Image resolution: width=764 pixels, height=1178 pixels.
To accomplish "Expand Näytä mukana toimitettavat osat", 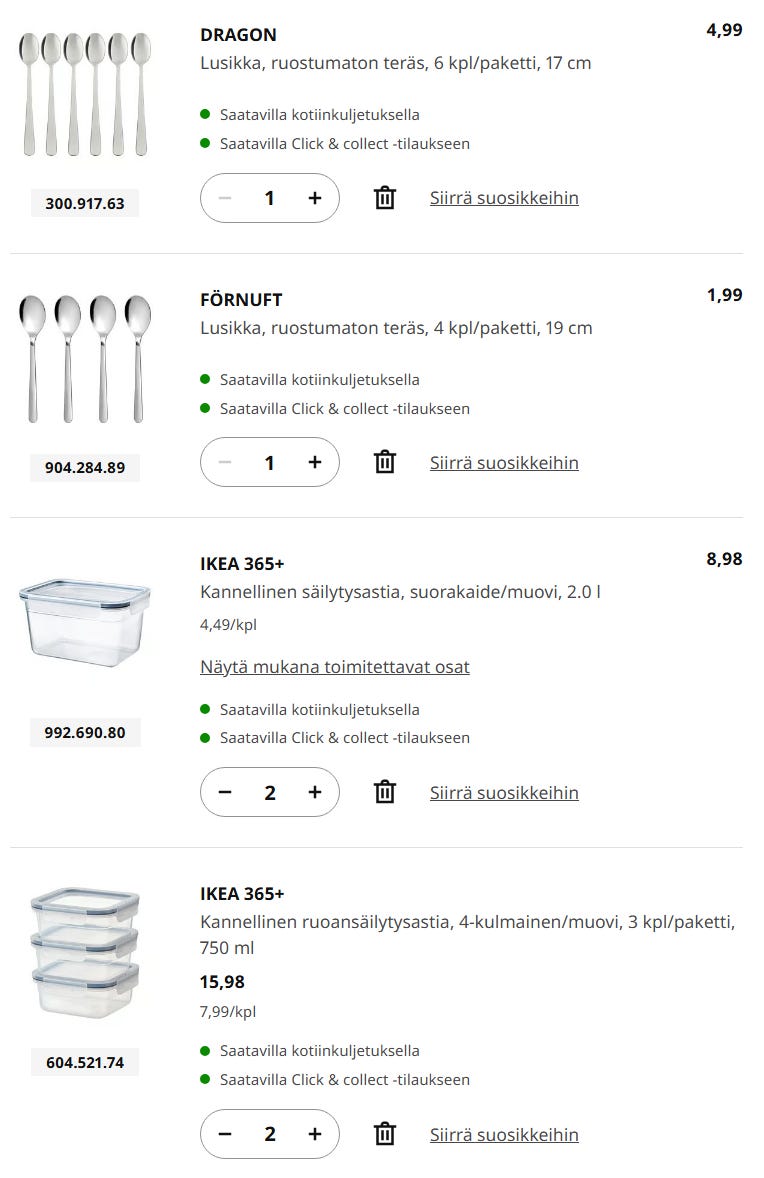I will [x=334, y=667].
